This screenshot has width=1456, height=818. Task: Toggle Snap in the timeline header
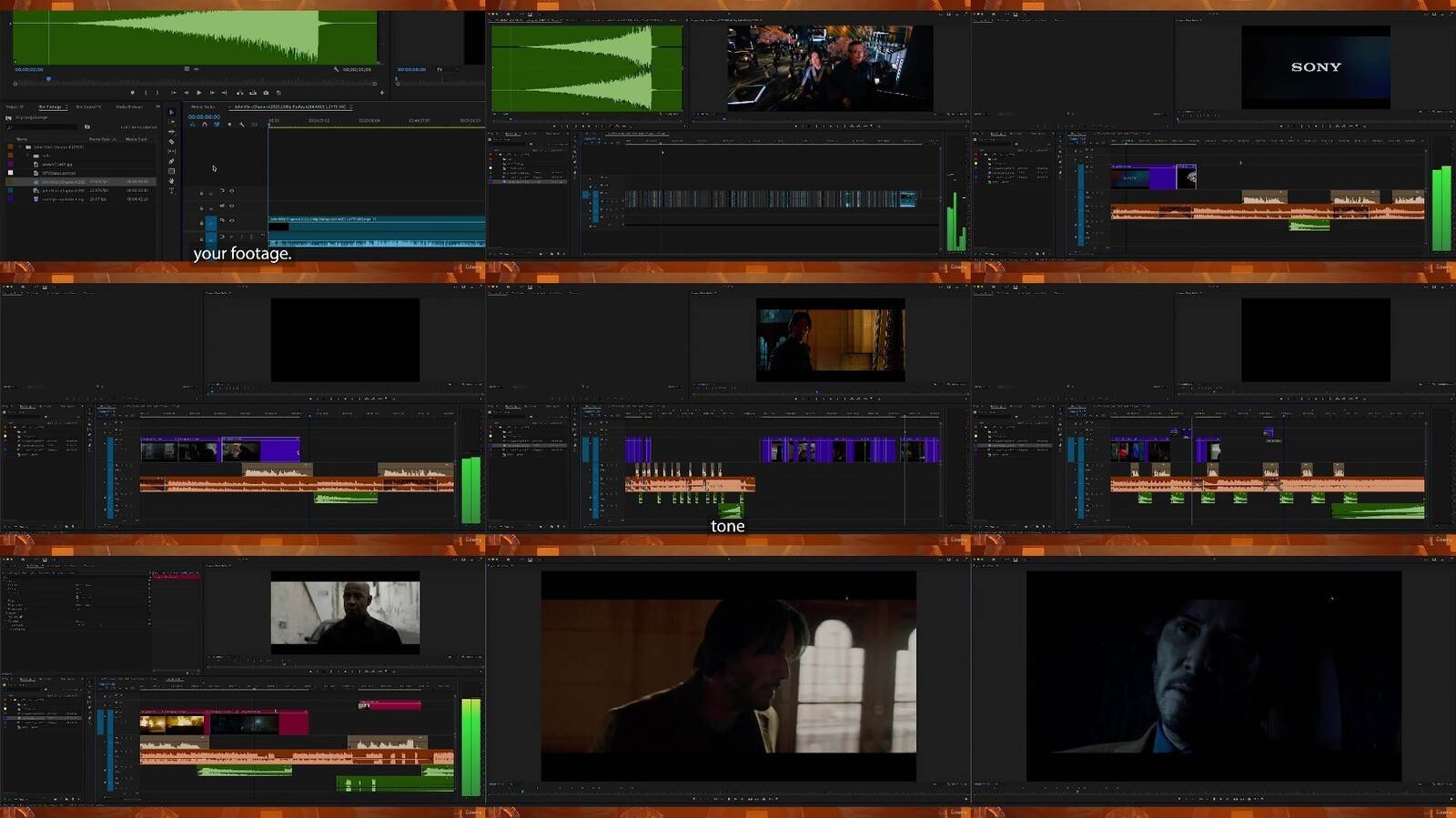pyautogui.click(x=204, y=125)
